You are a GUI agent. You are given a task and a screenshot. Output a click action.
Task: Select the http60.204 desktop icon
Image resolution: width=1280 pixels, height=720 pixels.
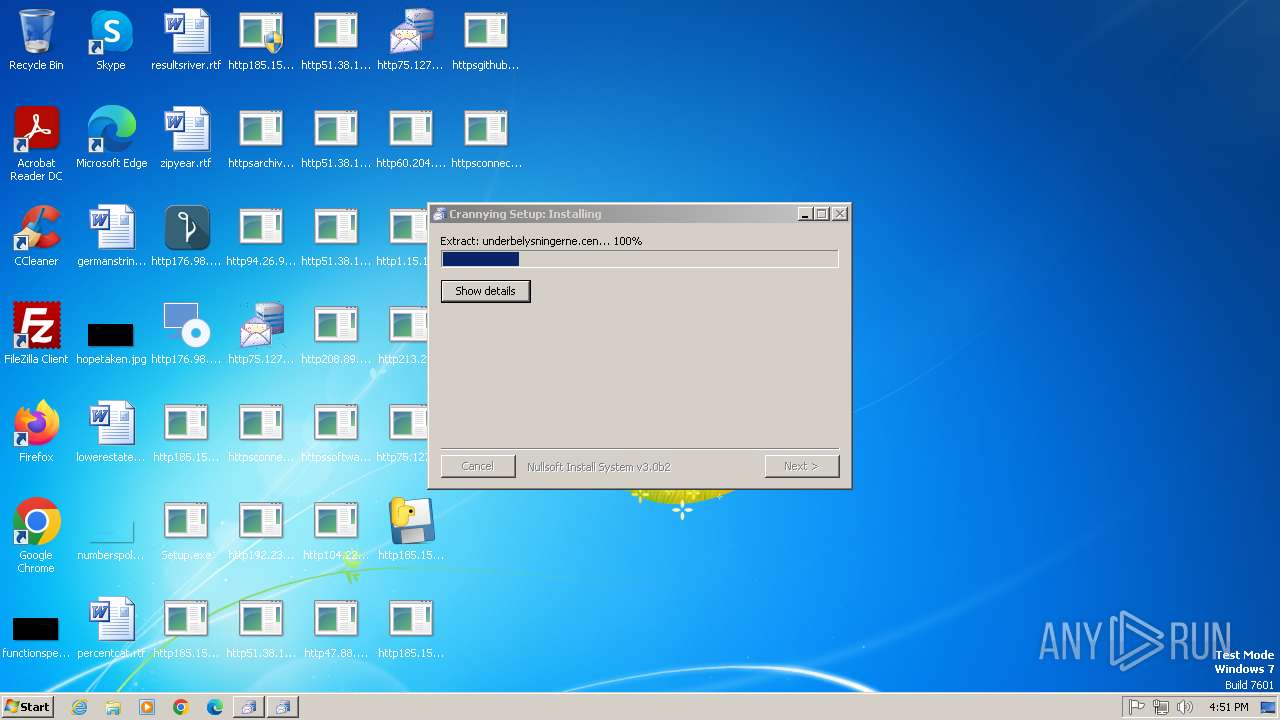pos(411,139)
